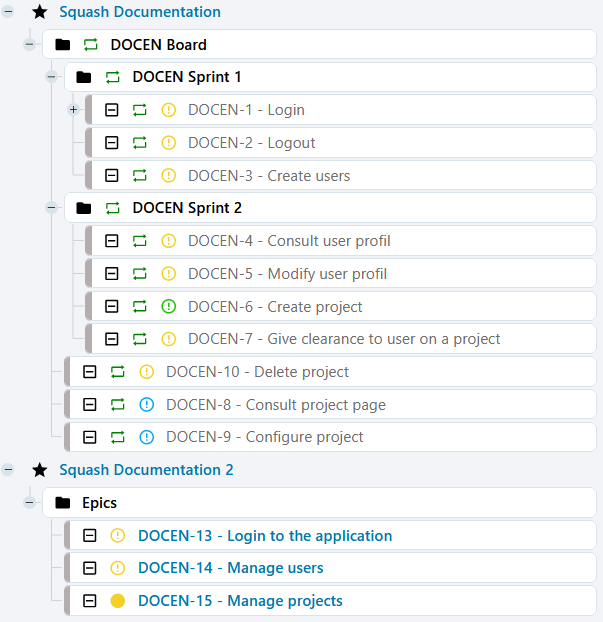Select DOCEN-7 Give clearance to user requirement
This screenshot has width=603, height=622.
[344, 339]
